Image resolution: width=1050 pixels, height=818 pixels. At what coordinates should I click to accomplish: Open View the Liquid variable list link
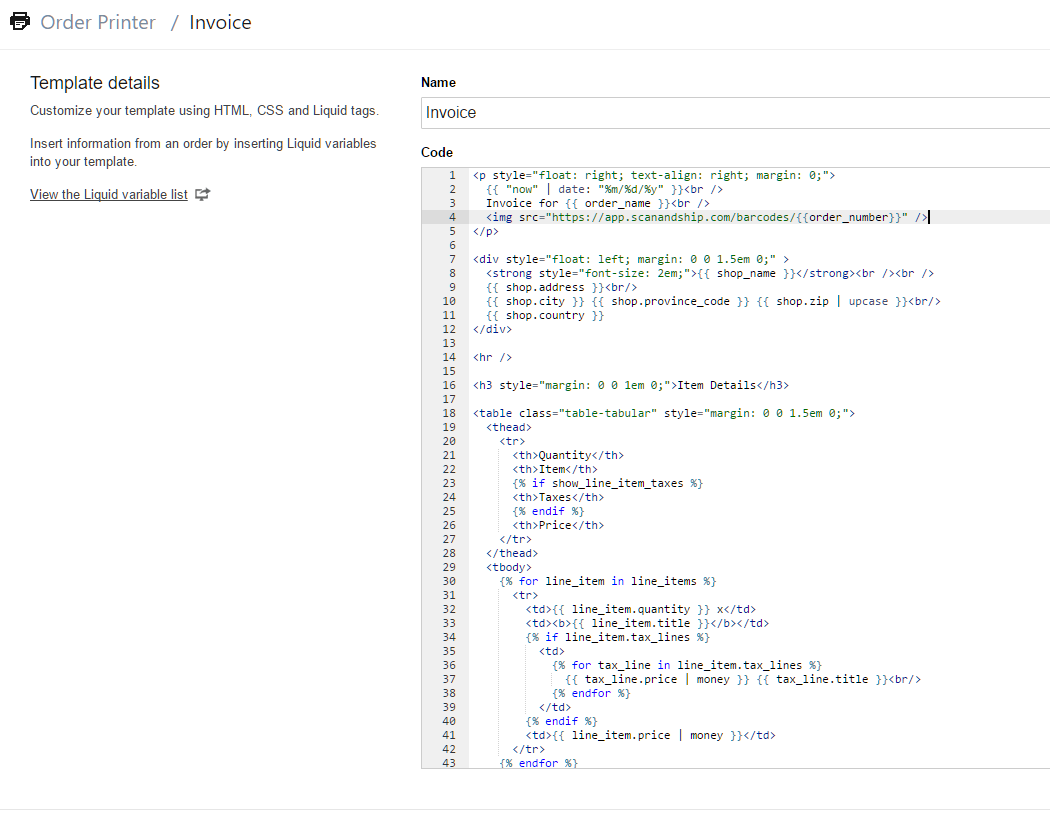click(108, 194)
